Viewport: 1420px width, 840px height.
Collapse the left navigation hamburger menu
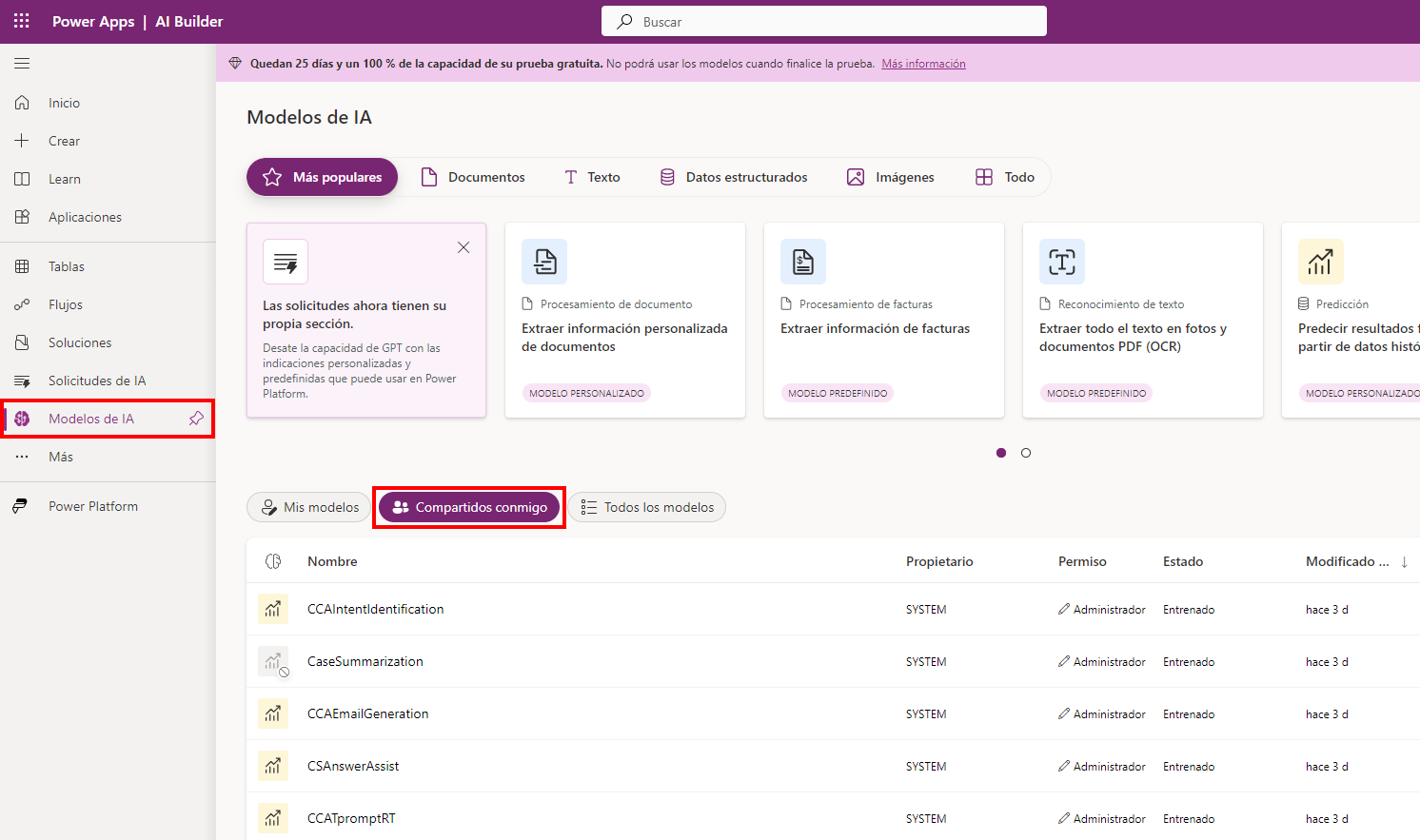click(22, 64)
